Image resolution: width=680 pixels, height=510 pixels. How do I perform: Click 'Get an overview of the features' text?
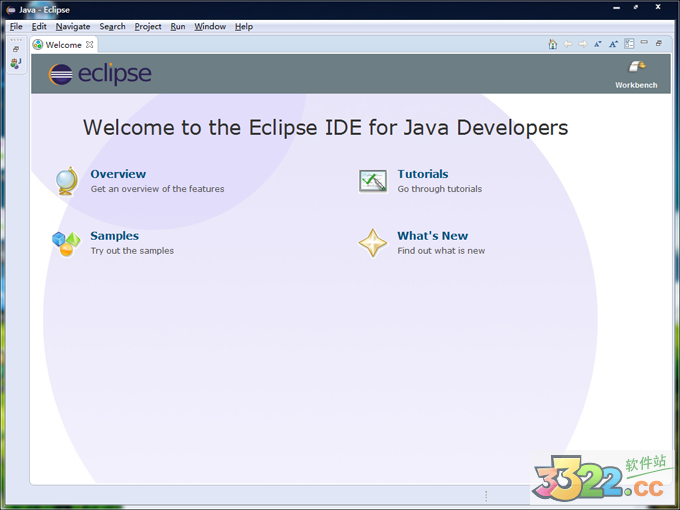(x=157, y=189)
